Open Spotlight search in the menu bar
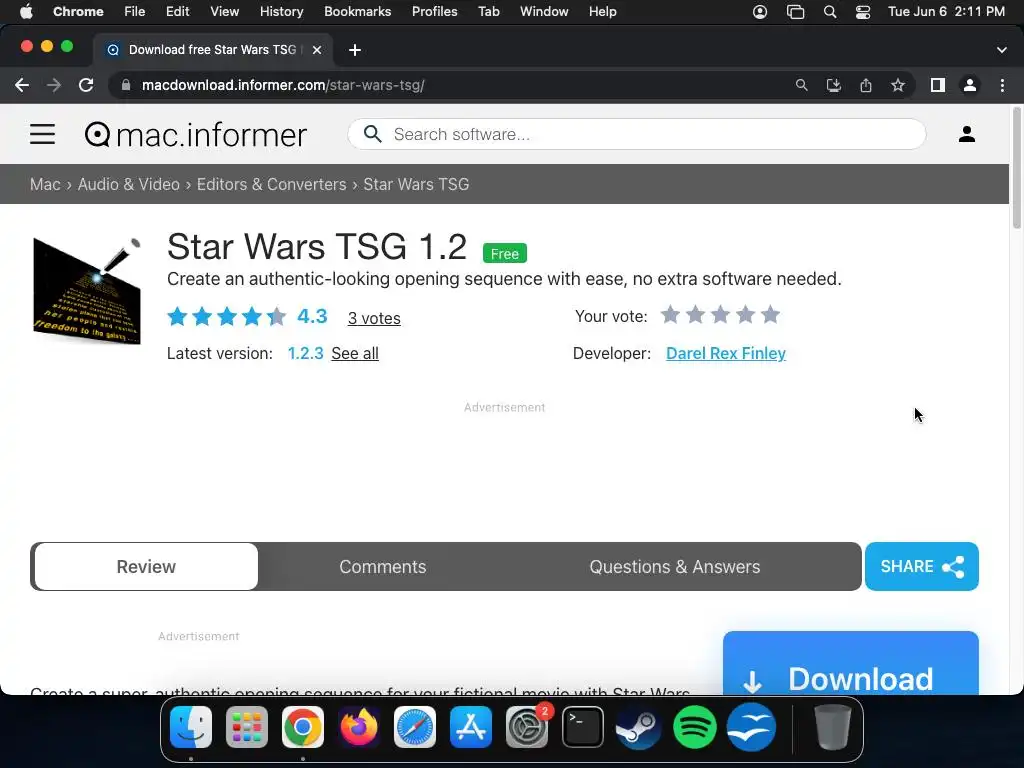 point(829,12)
